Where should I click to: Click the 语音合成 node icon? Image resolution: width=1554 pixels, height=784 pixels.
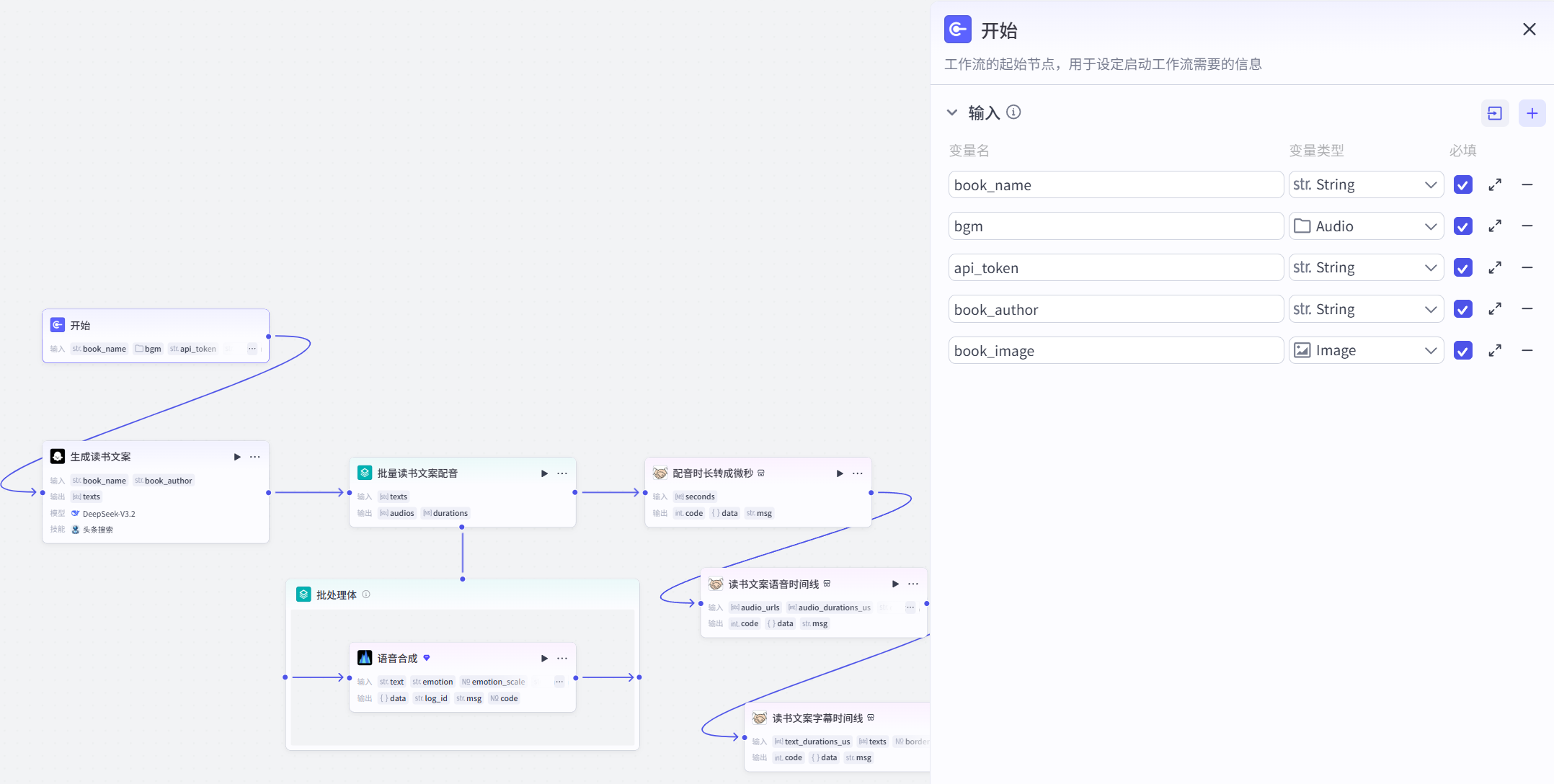[x=365, y=658]
